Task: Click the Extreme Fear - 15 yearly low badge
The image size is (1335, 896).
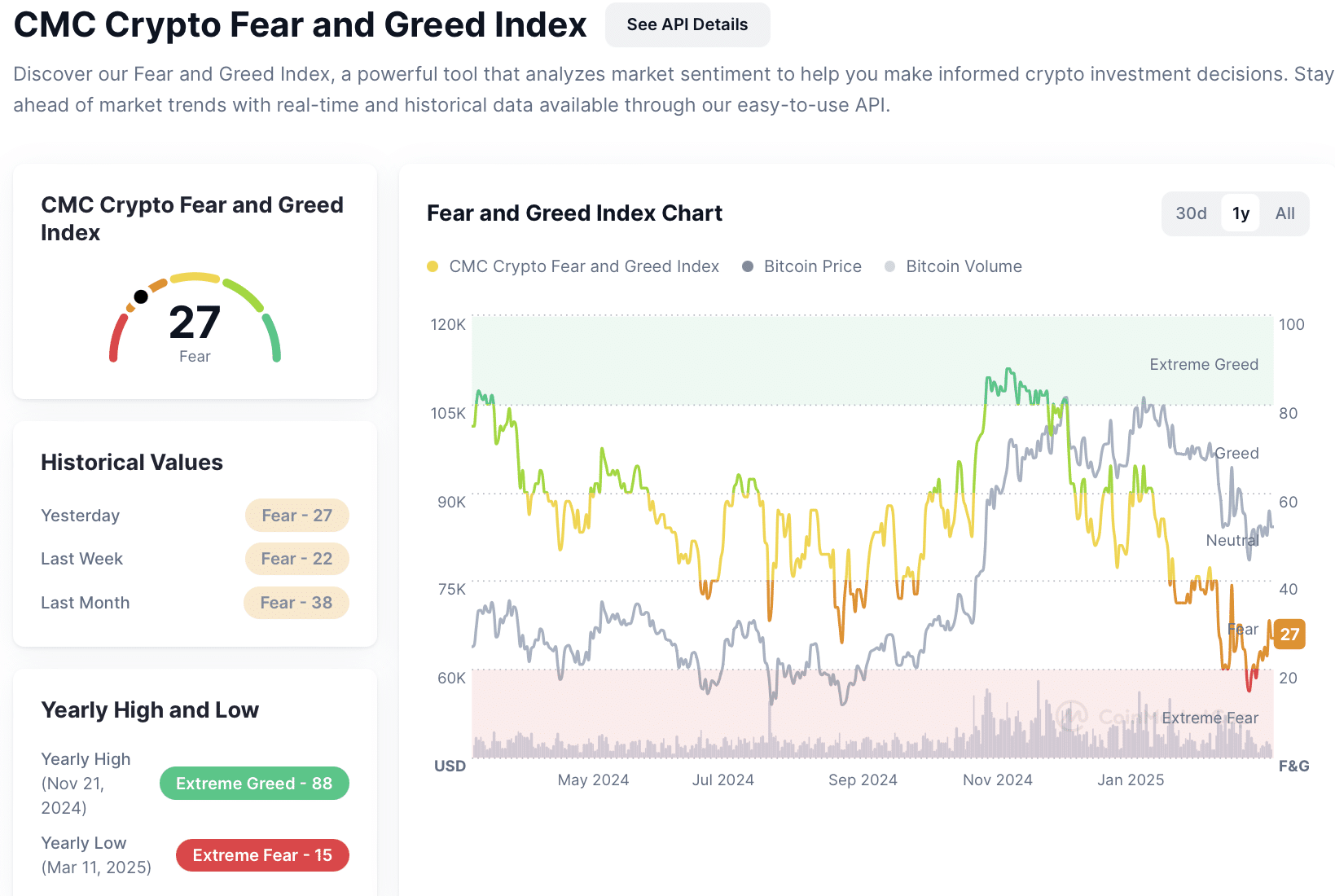Action: coord(262,855)
